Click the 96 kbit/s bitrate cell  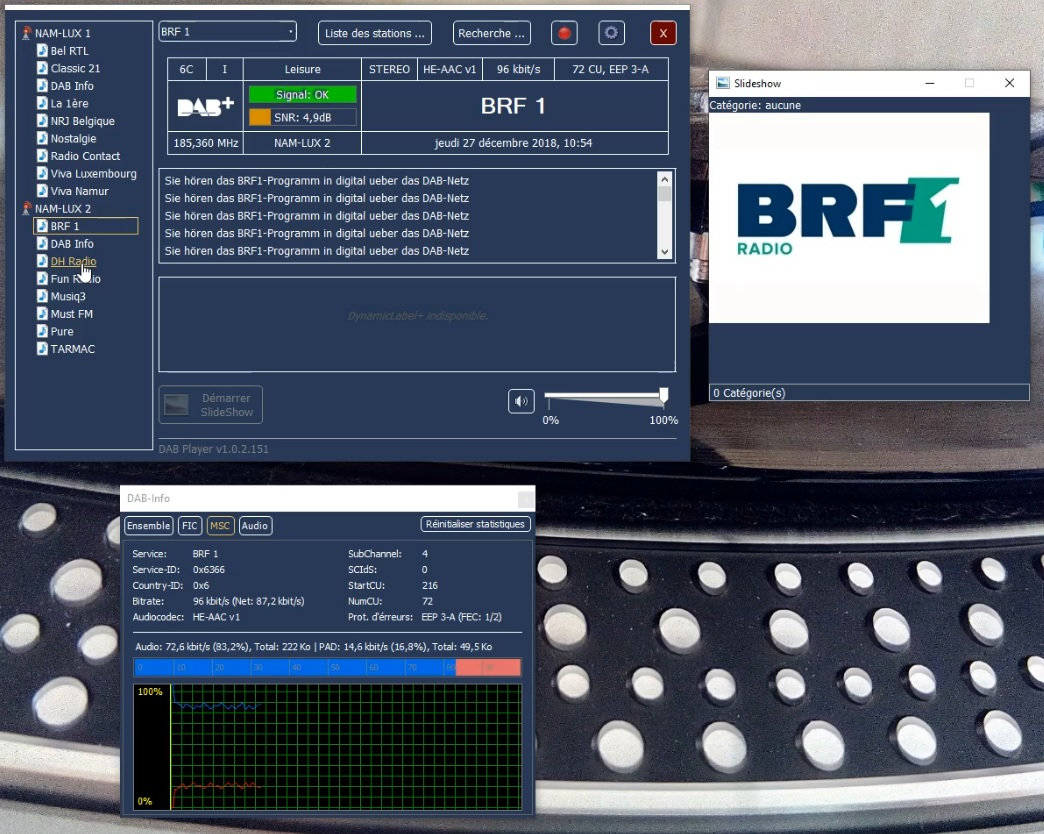pos(518,69)
